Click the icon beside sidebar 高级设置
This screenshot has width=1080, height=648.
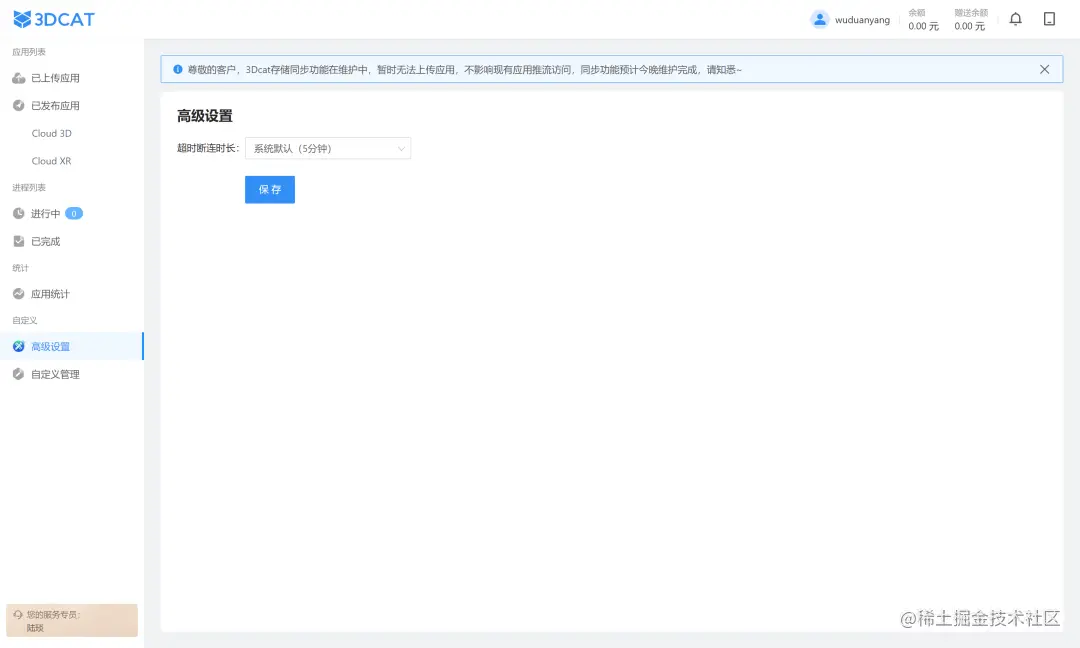[19, 346]
